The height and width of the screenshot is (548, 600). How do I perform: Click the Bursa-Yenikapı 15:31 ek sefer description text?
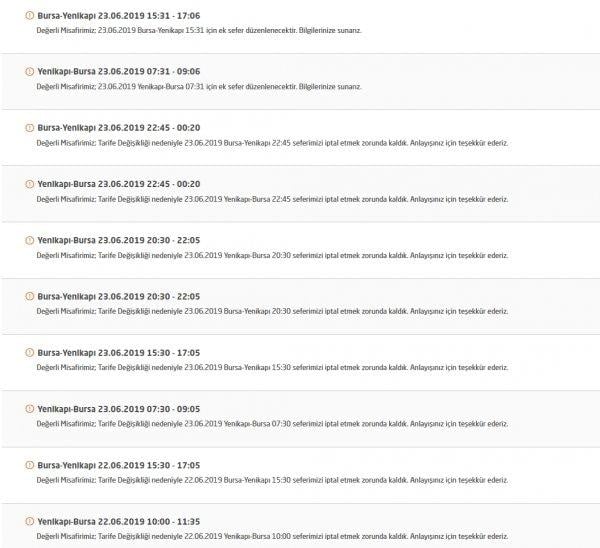click(199, 31)
